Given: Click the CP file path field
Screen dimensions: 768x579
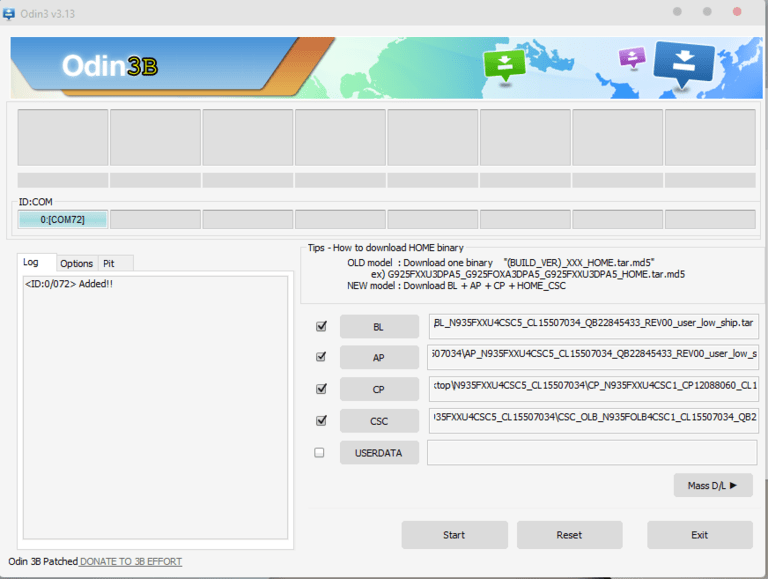Looking at the screenshot, I should pyautogui.click(x=594, y=389).
